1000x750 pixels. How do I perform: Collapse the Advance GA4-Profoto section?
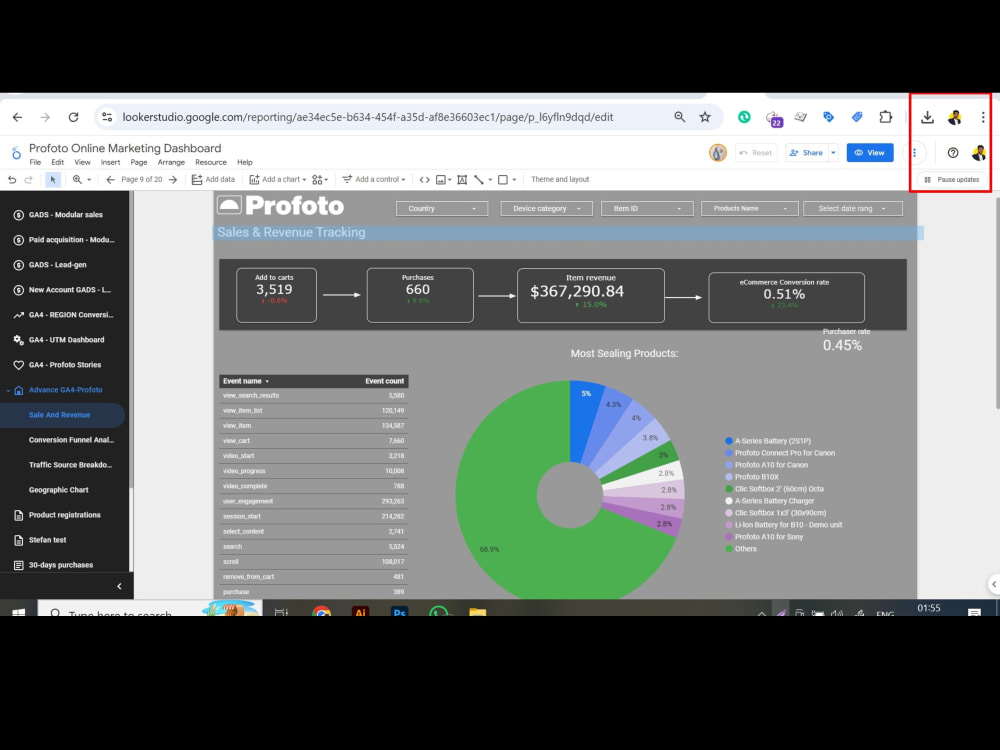pos(8,390)
